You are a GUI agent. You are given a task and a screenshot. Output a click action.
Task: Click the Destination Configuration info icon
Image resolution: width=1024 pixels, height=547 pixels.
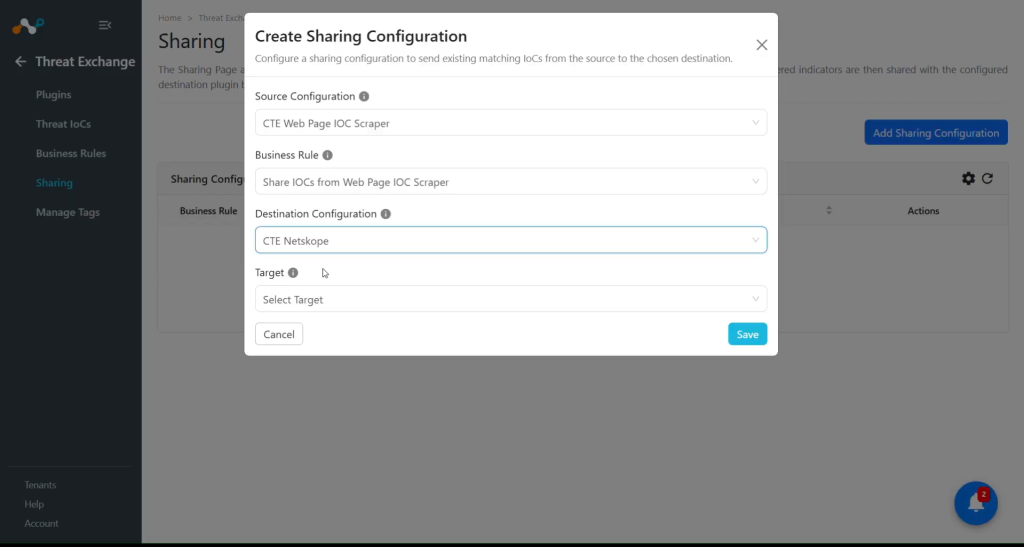click(x=385, y=214)
